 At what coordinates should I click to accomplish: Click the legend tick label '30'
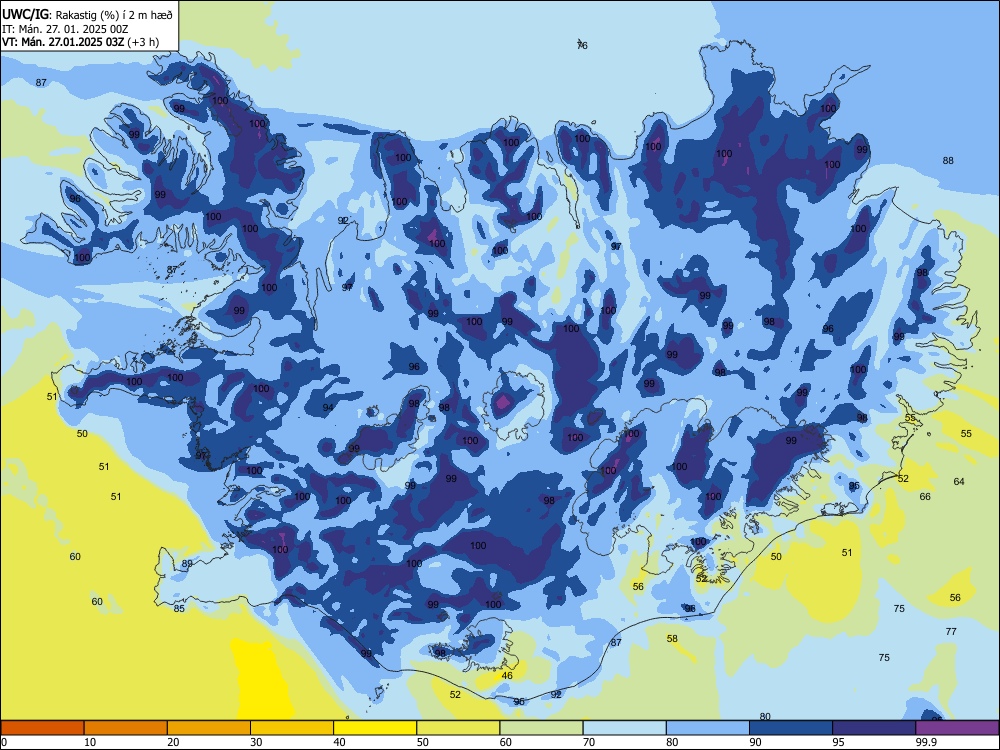tap(256, 742)
